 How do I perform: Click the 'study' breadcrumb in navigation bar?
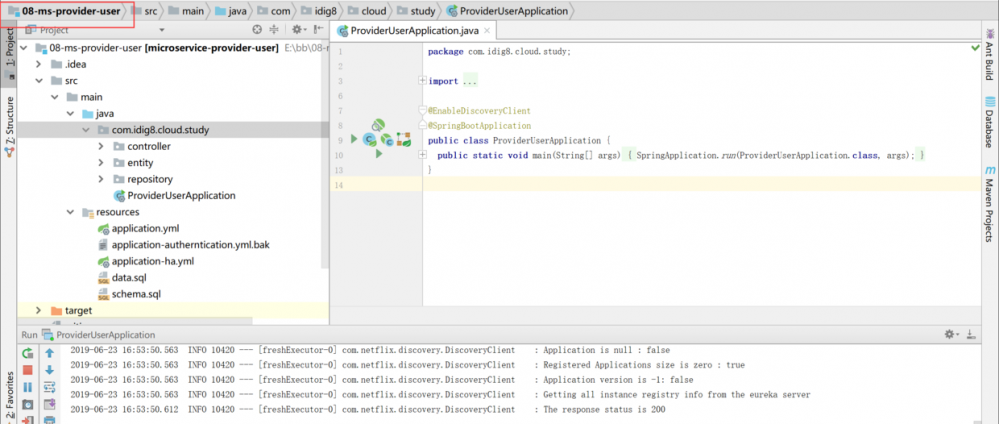pos(423,11)
